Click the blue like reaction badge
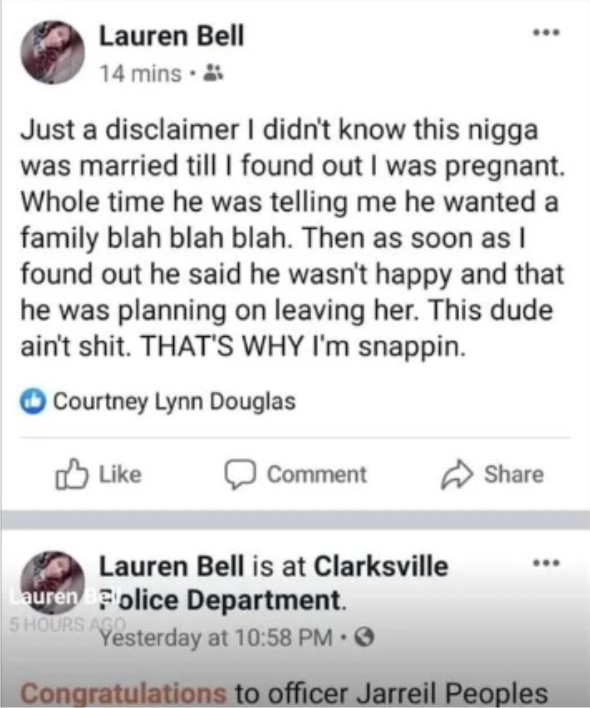 [x=33, y=401]
